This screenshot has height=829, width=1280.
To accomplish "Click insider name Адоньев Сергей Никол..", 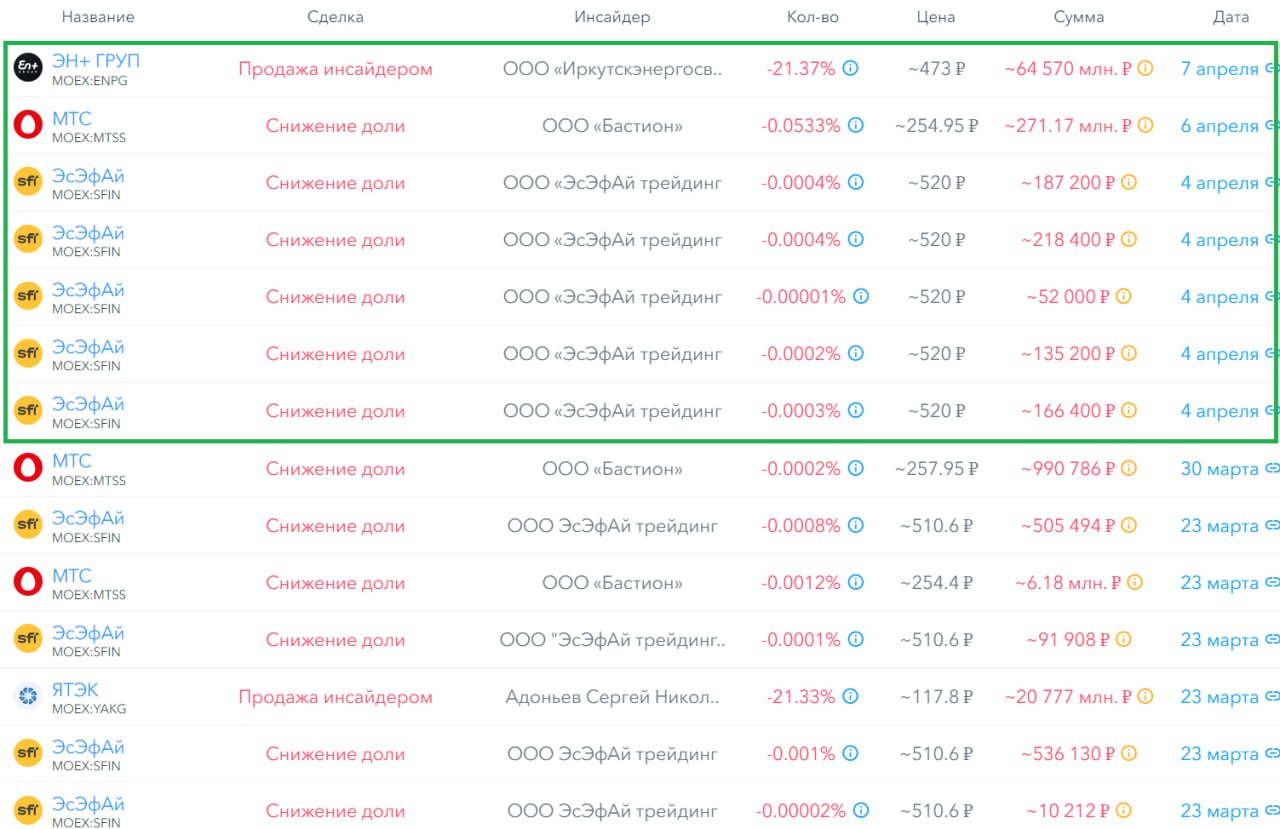I will 612,697.
